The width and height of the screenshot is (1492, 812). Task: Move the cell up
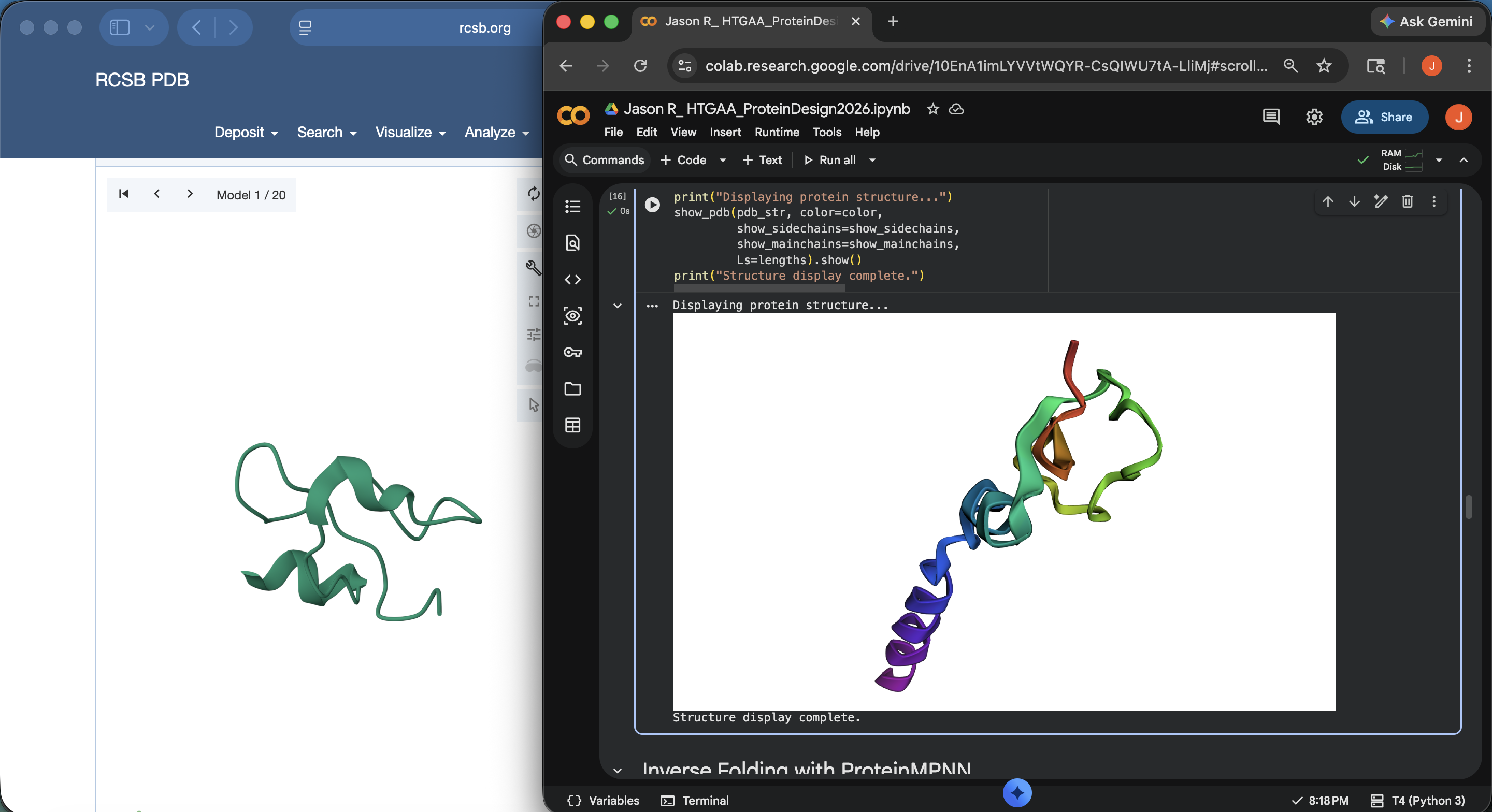(x=1327, y=201)
